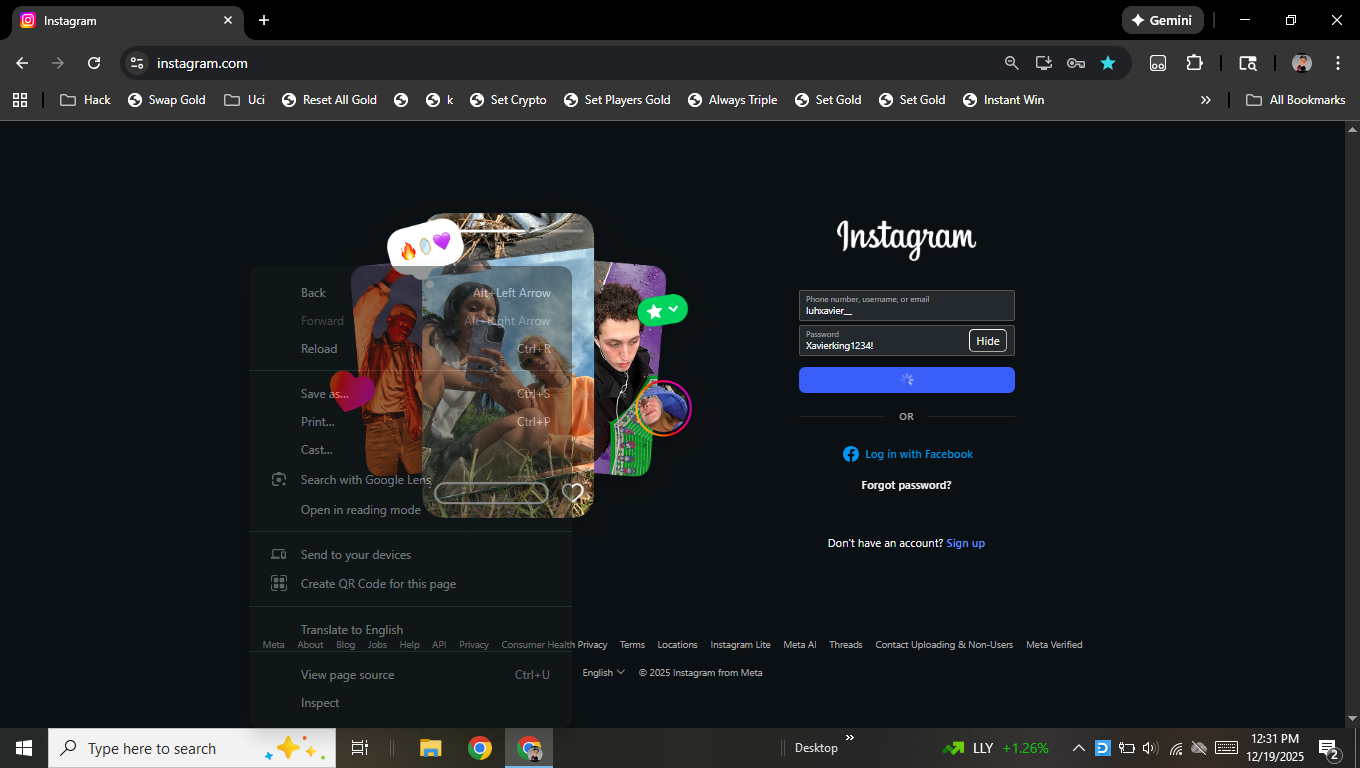
Task: Open the LLY stock widget on taskbar
Action: click(x=996, y=748)
